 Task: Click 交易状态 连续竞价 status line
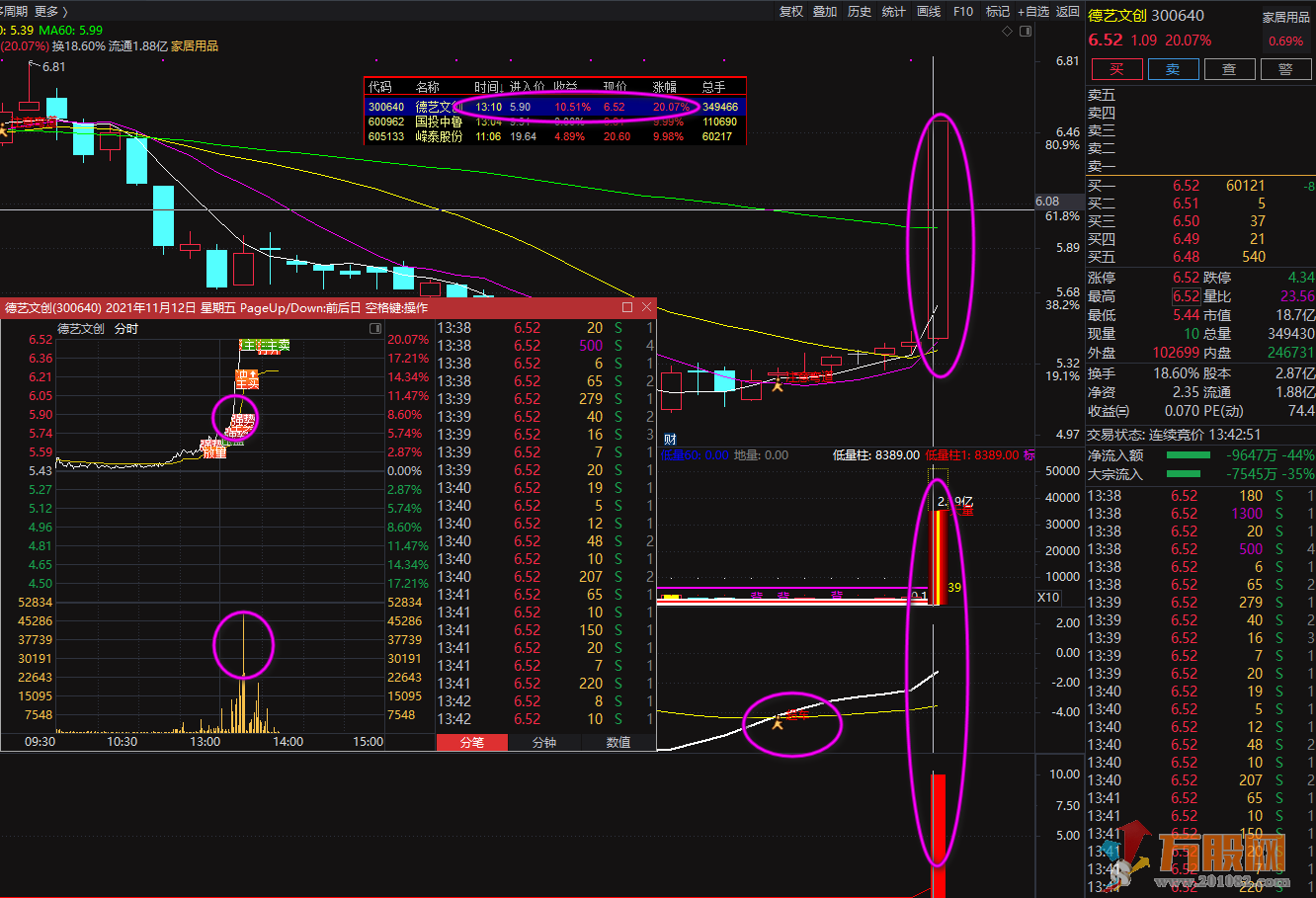click(1174, 435)
